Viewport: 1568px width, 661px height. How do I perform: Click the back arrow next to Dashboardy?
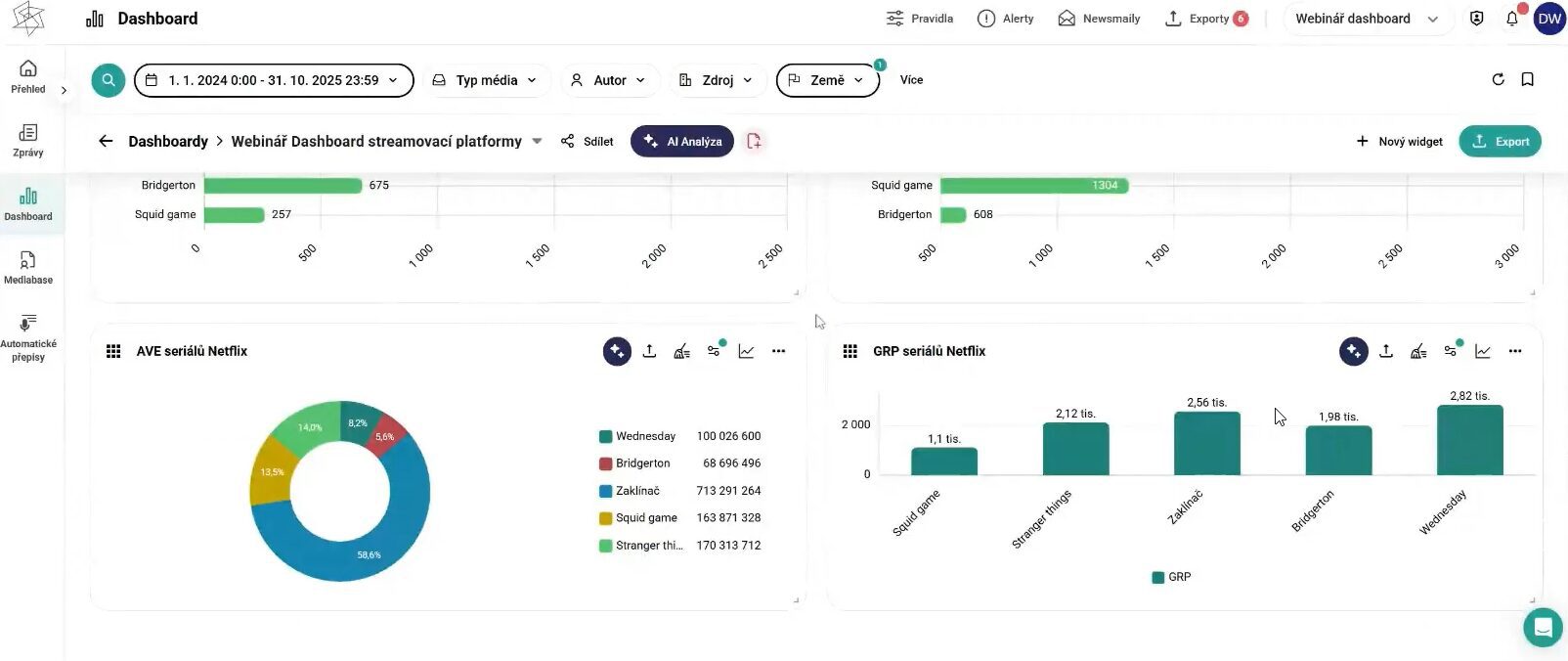coord(106,142)
